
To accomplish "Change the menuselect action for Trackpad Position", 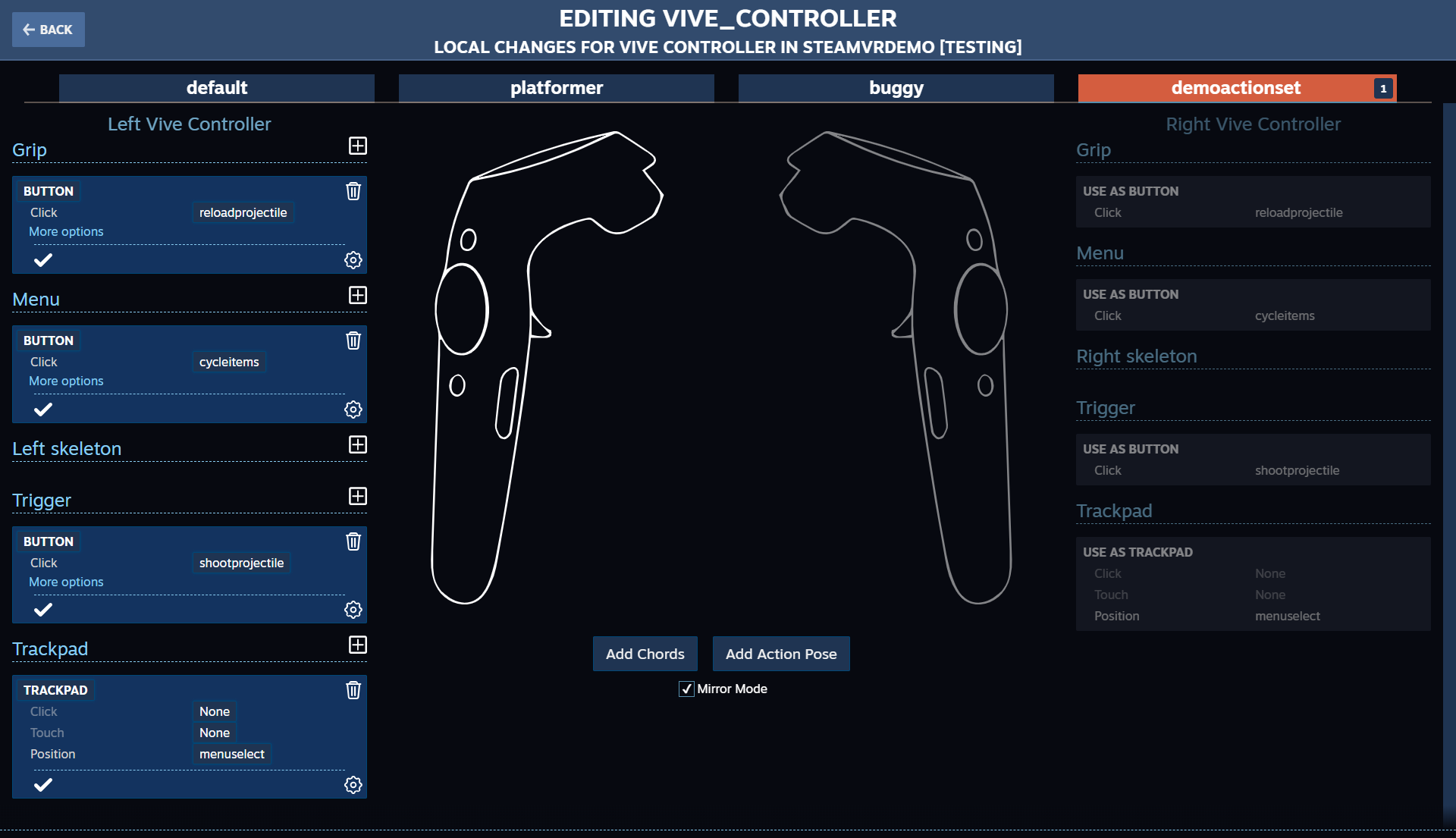I will point(232,754).
